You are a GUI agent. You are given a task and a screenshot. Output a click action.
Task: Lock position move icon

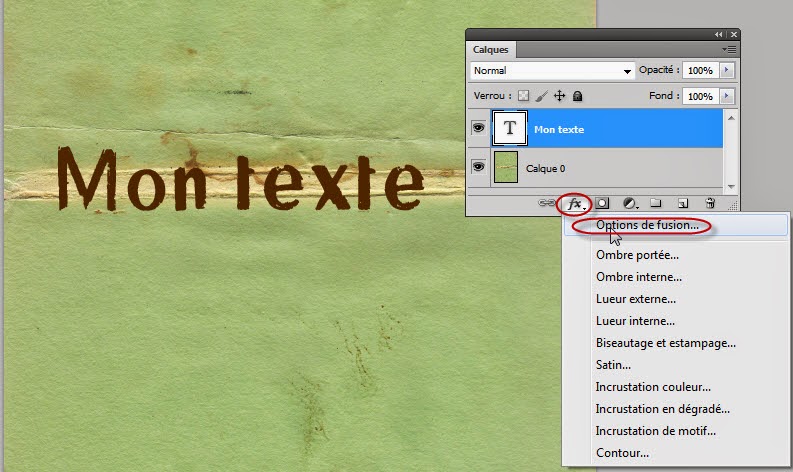(559, 96)
